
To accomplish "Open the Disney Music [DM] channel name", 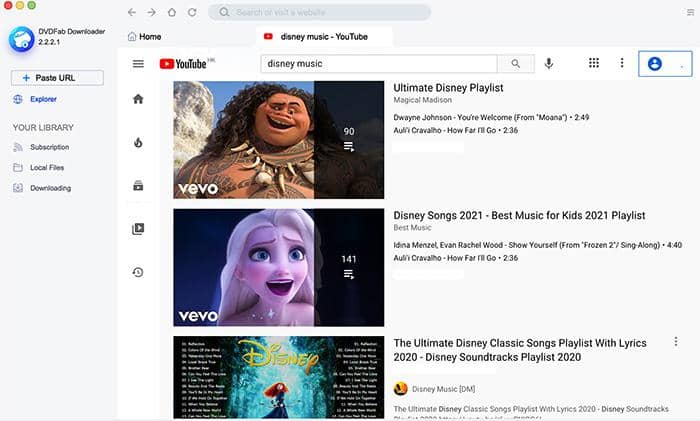I will tap(443, 389).
